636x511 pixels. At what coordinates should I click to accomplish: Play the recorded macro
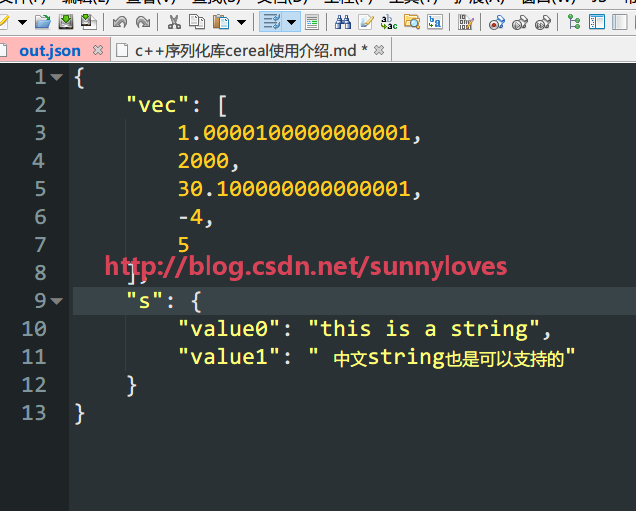pos(520,22)
